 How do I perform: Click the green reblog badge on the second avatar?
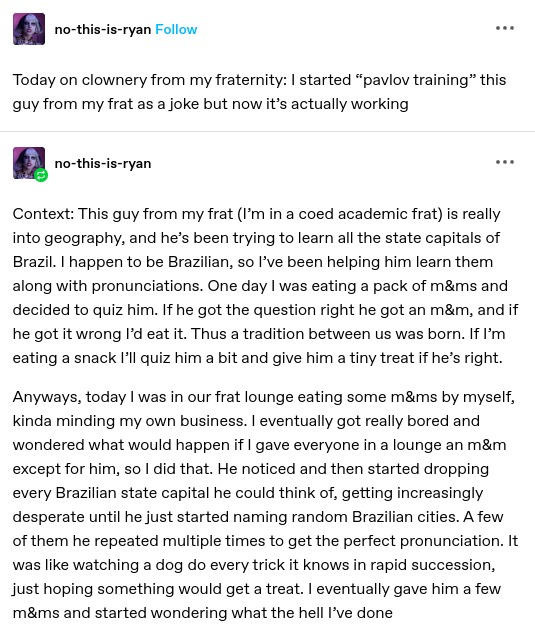[41, 175]
